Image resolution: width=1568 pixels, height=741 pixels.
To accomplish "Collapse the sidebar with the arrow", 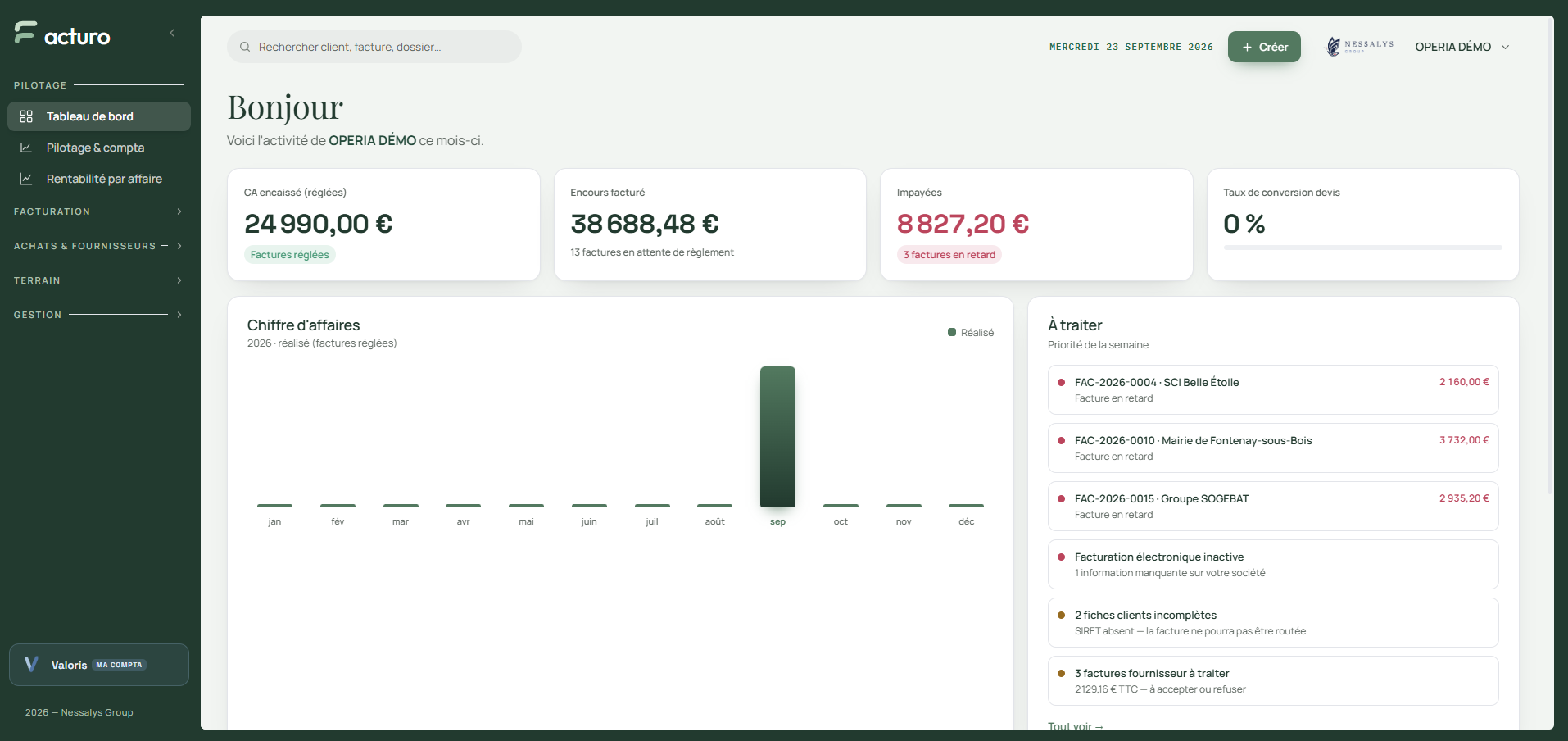I will (x=172, y=33).
